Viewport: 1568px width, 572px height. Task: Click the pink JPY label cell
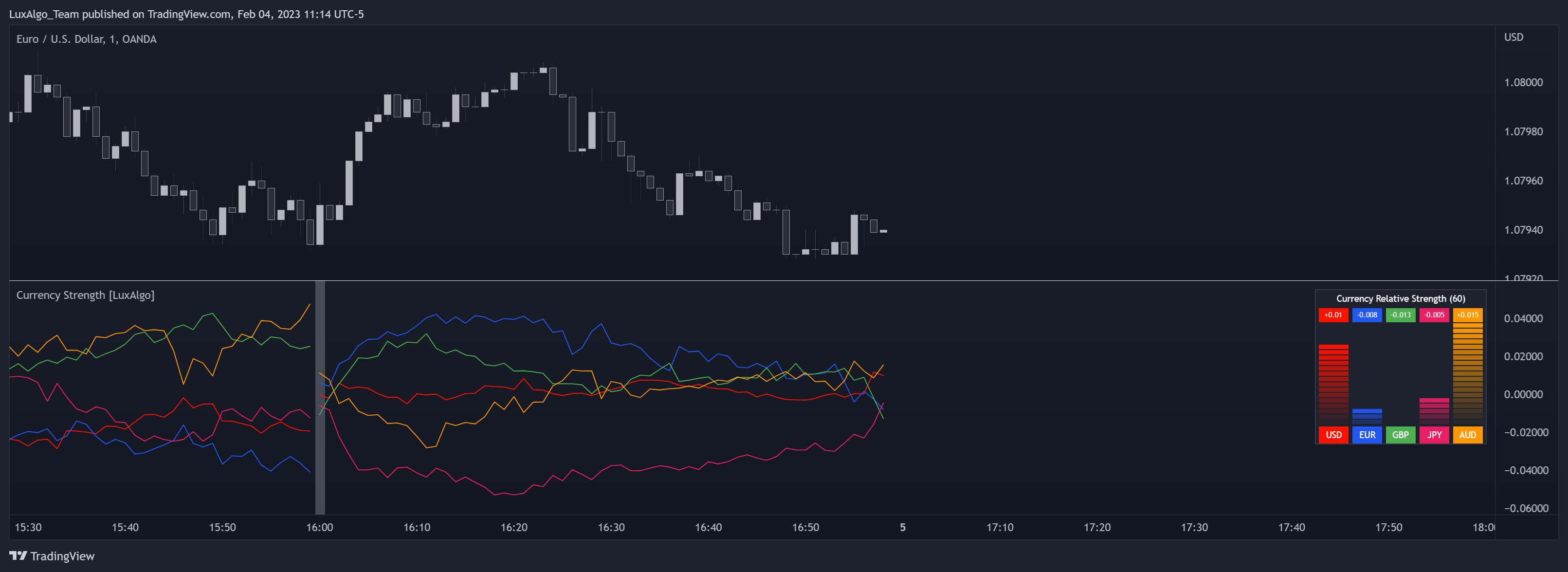point(1434,434)
